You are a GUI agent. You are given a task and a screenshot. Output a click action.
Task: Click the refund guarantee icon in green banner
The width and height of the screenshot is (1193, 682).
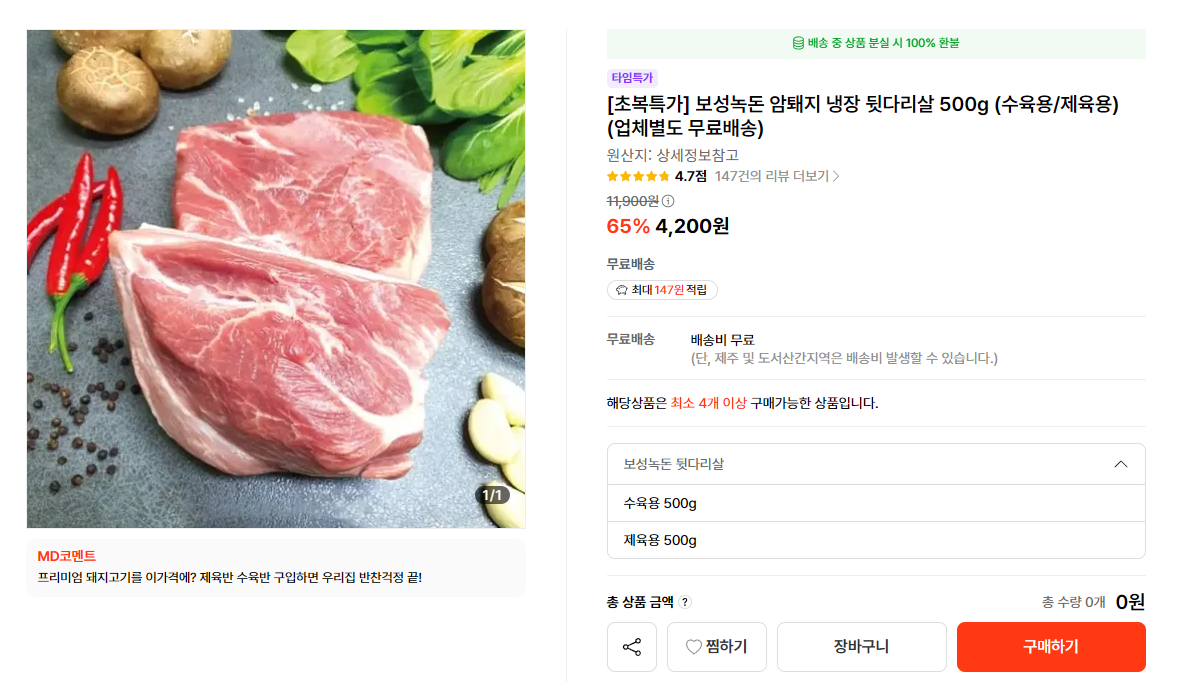798,43
